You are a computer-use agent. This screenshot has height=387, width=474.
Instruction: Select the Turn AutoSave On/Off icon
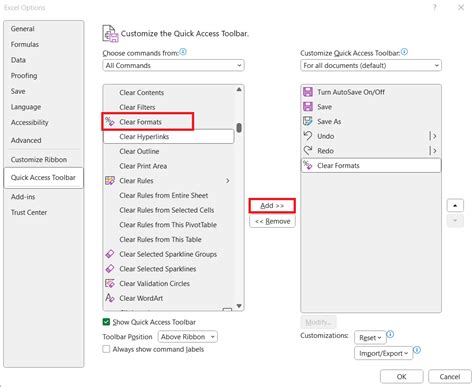pos(308,92)
